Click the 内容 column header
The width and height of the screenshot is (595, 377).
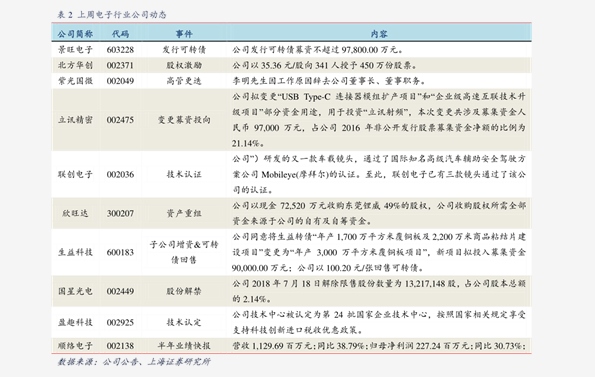pyautogui.click(x=379, y=34)
